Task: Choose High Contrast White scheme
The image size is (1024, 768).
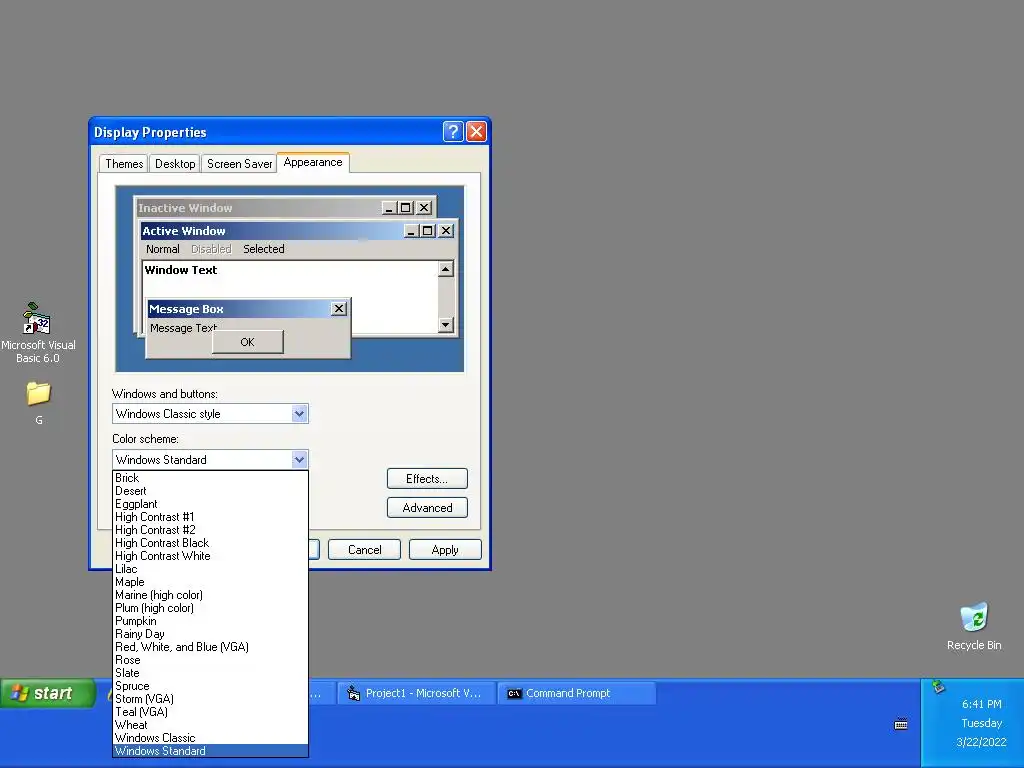Action: click(210, 556)
